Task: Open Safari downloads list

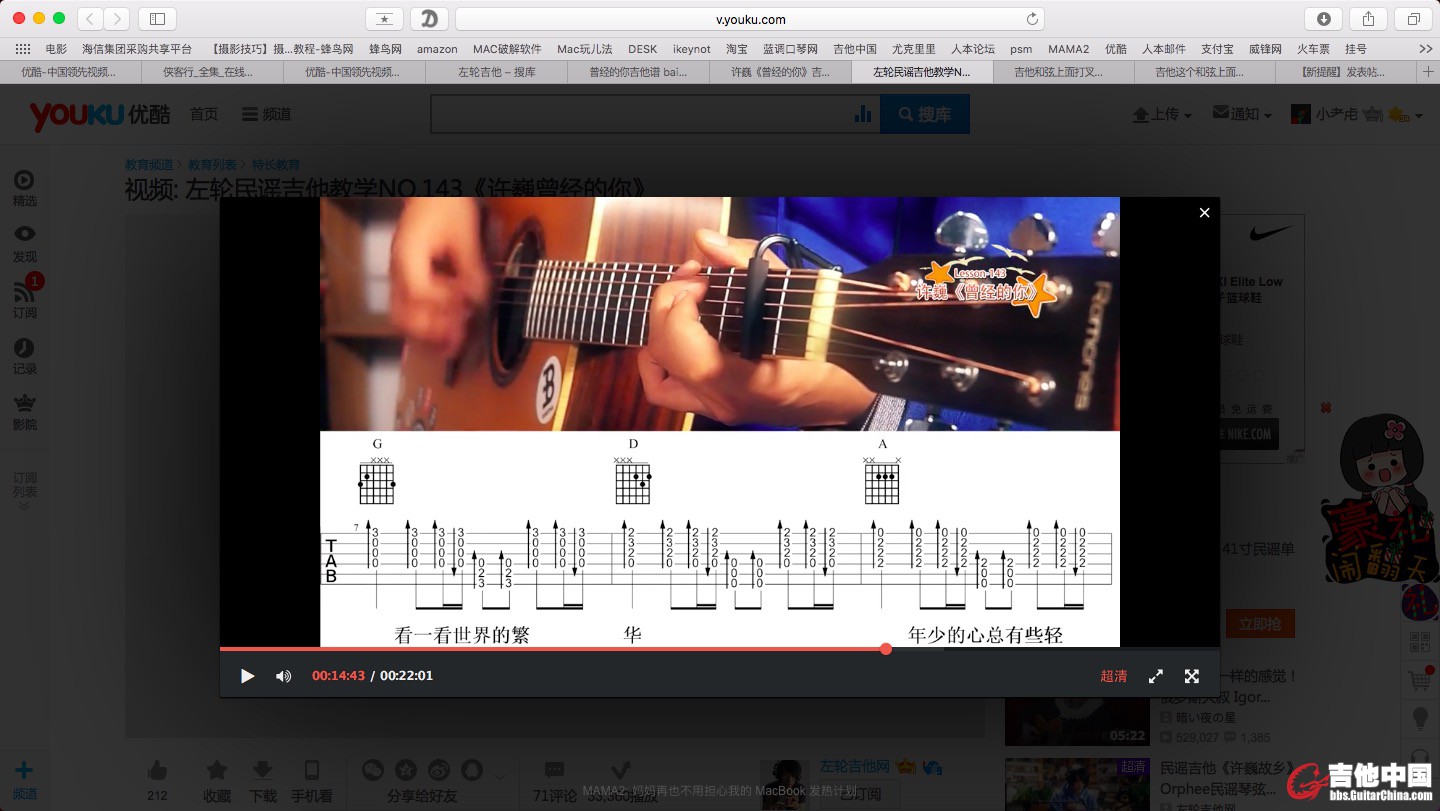Action: pos(1323,19)
